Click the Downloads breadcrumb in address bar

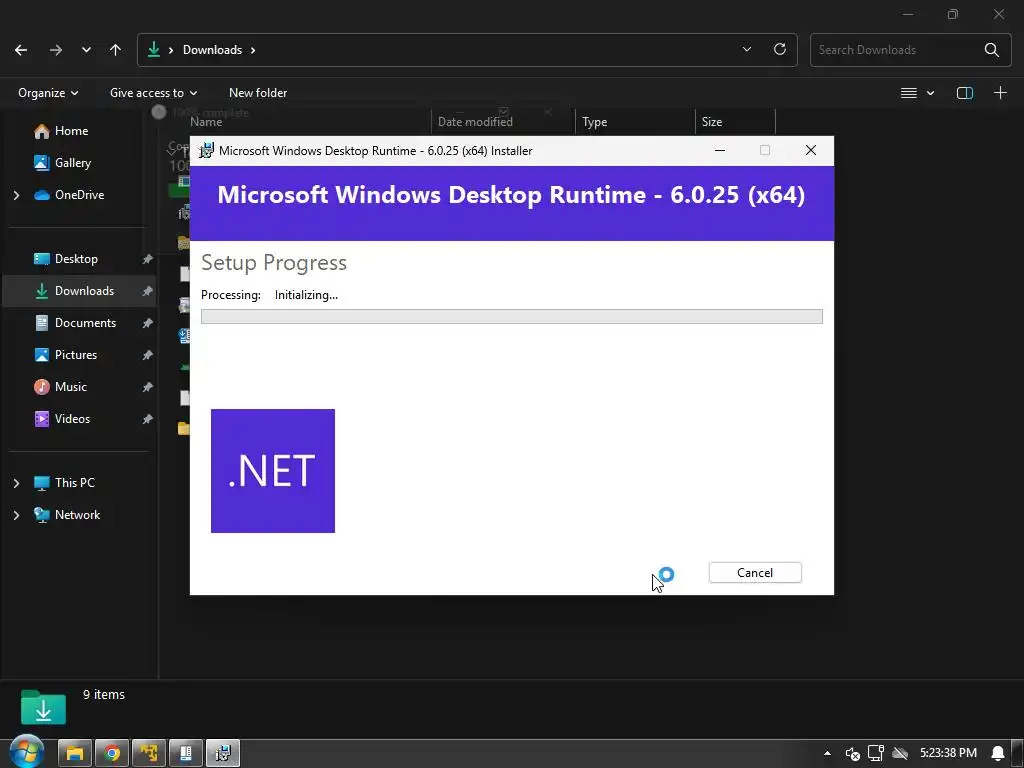212,50
